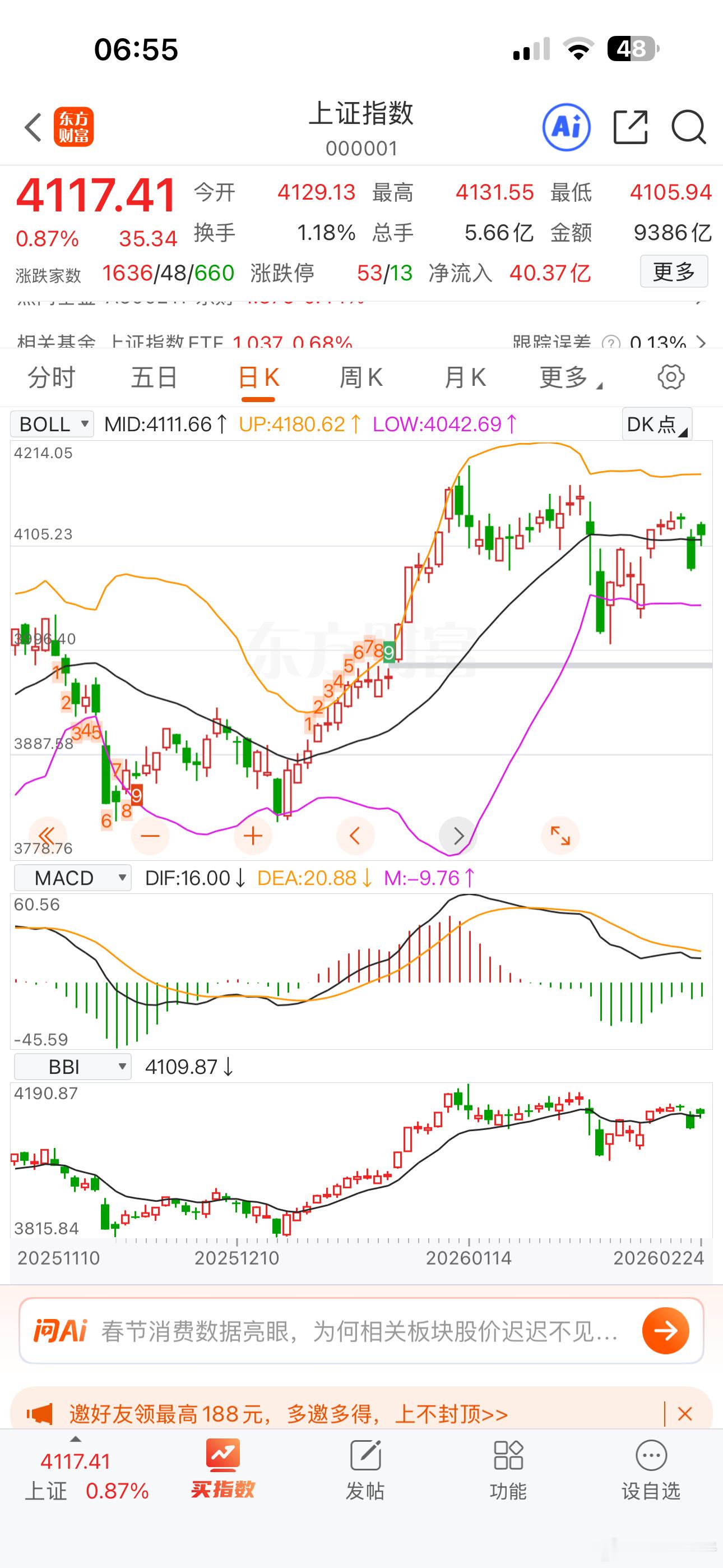Screen dimensions: 723x1568
Task: Expand the 更多 chart period dropdown
Action: [x=571, y=377]
